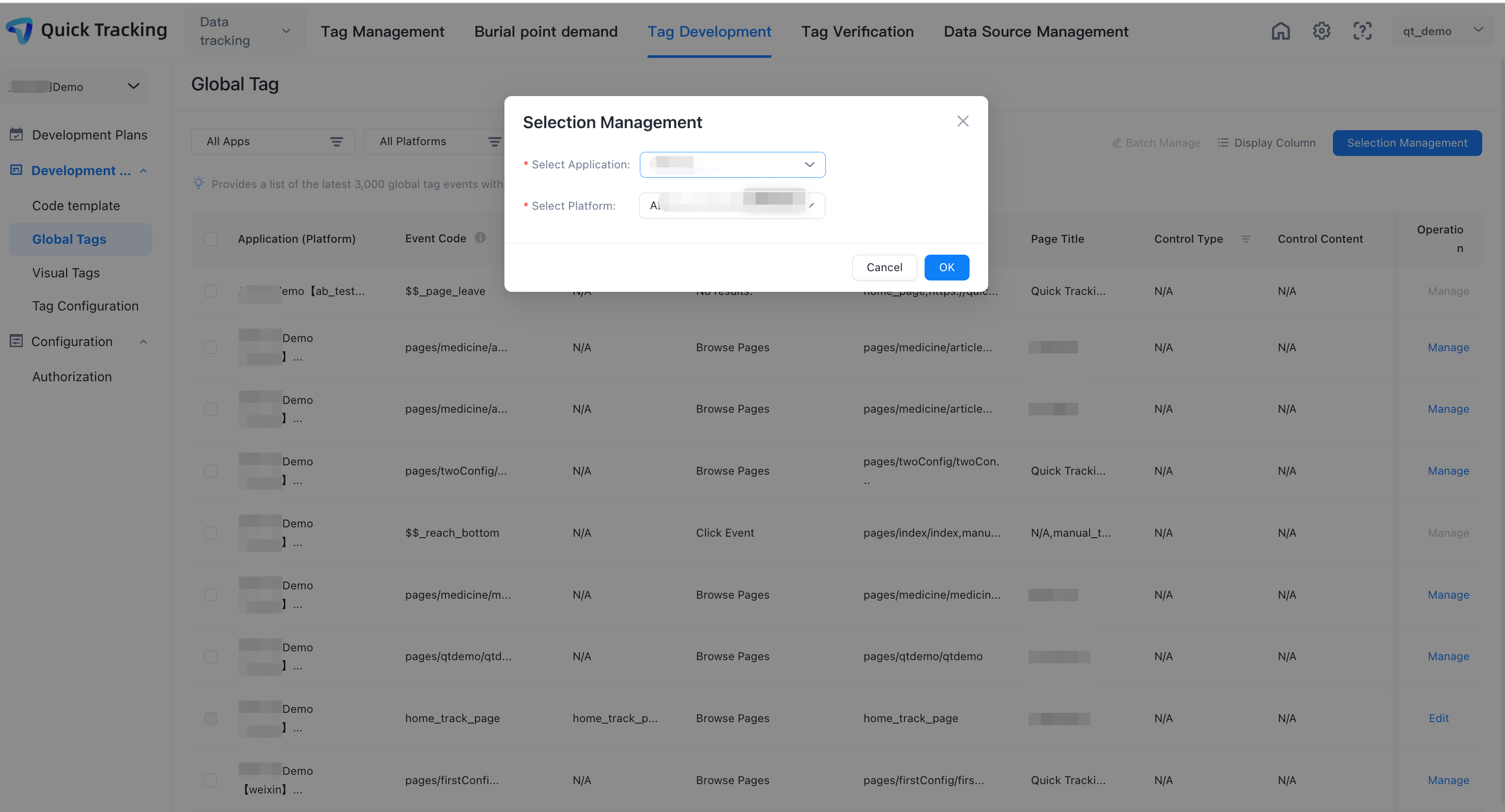Open the Select Application dropdown
Viewport: 1505px width, 812px height.
732,165
